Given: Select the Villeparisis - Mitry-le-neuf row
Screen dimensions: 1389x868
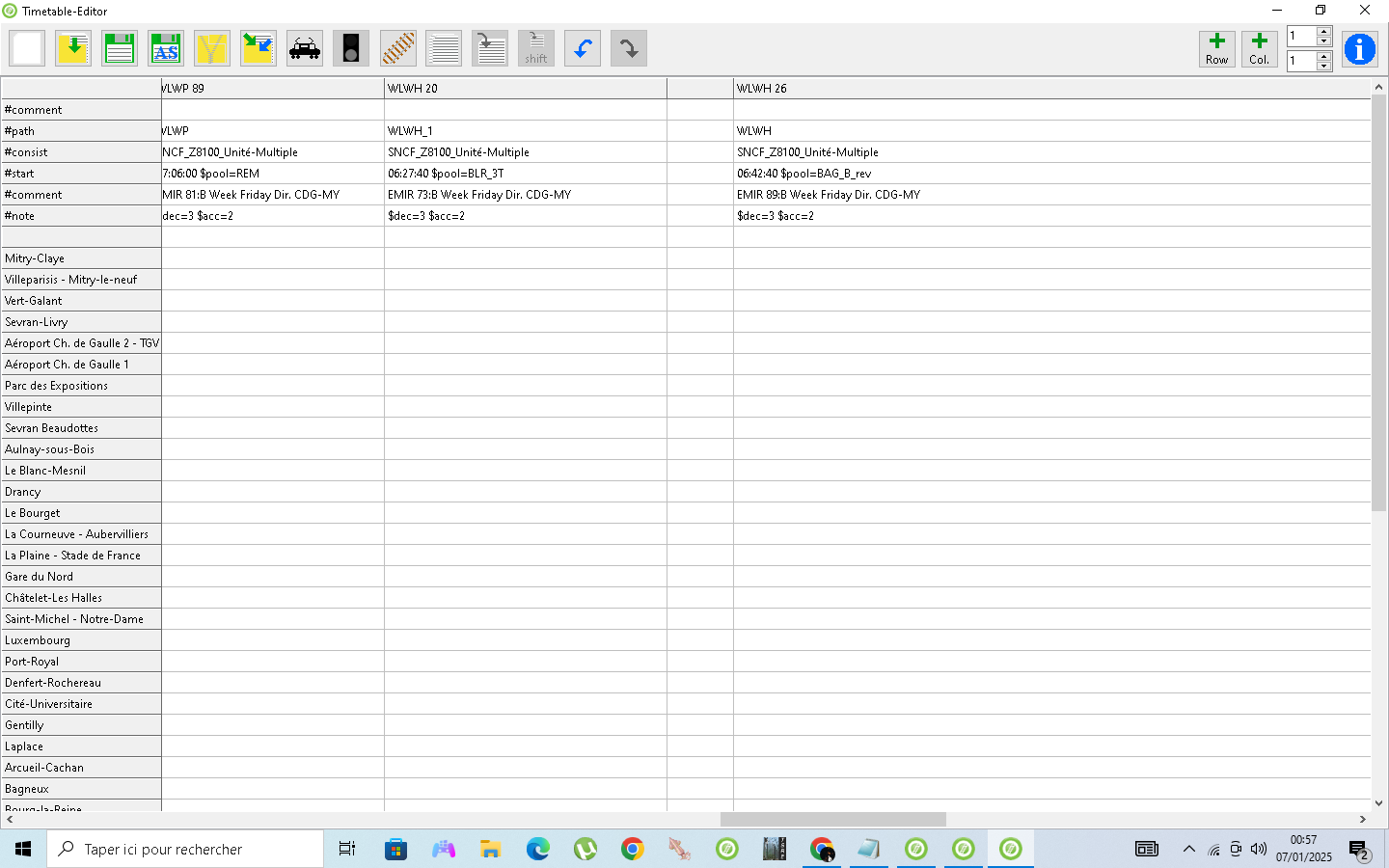Looking at the screenshot, I should click(x=81, y=279).
